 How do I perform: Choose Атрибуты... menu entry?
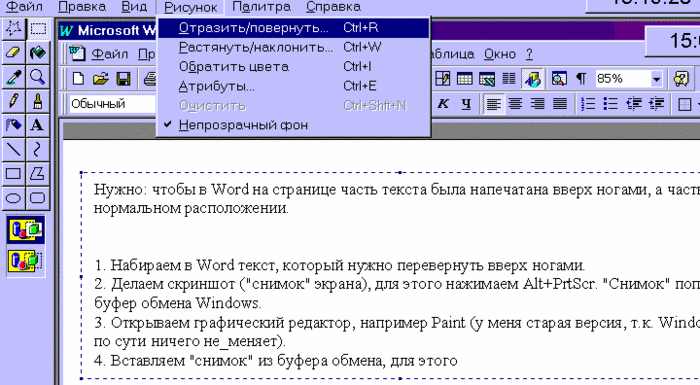click(293, 86)
